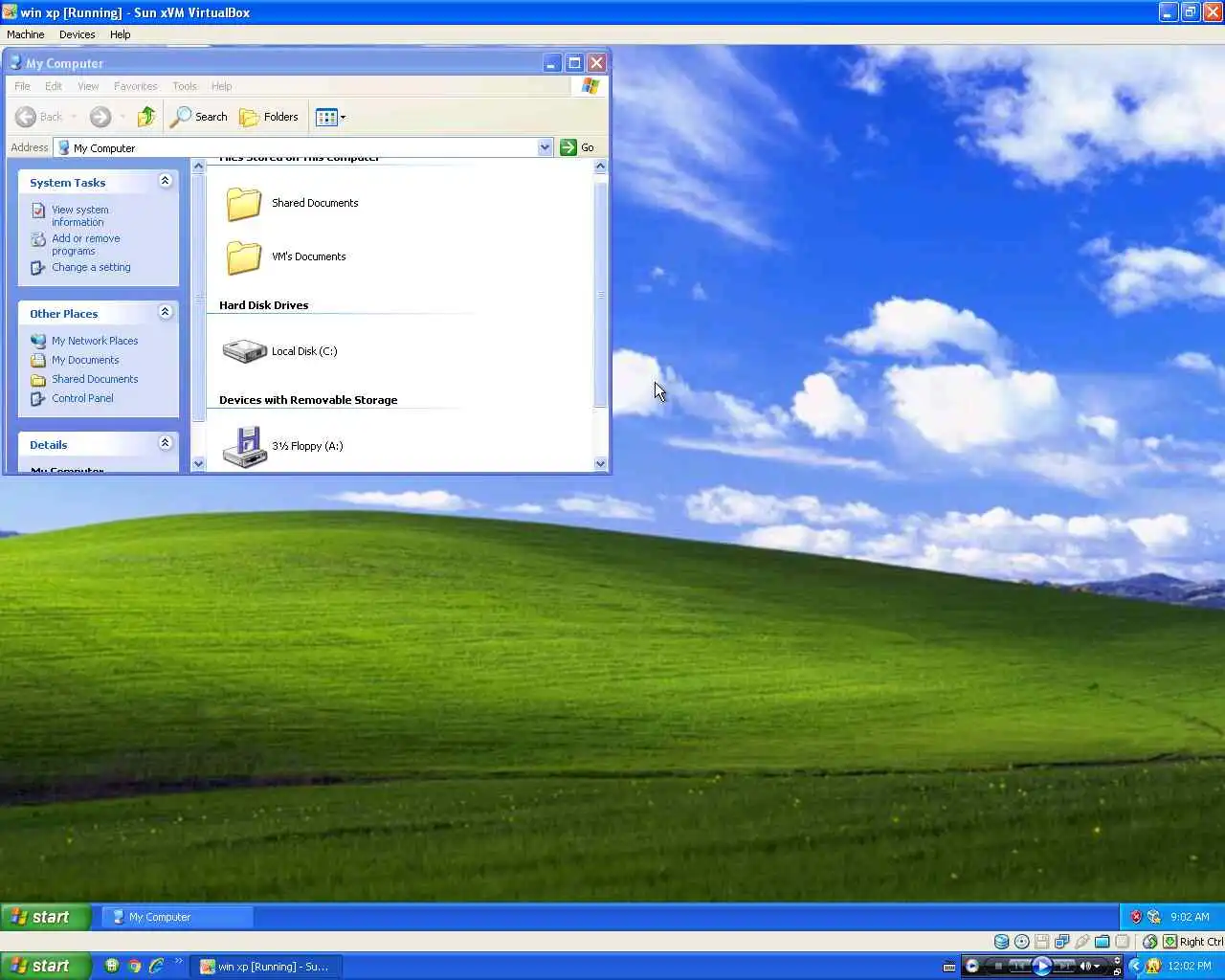Click the green quick launch icon
This screenshot has width=1225, height=980.
[112, 966]
